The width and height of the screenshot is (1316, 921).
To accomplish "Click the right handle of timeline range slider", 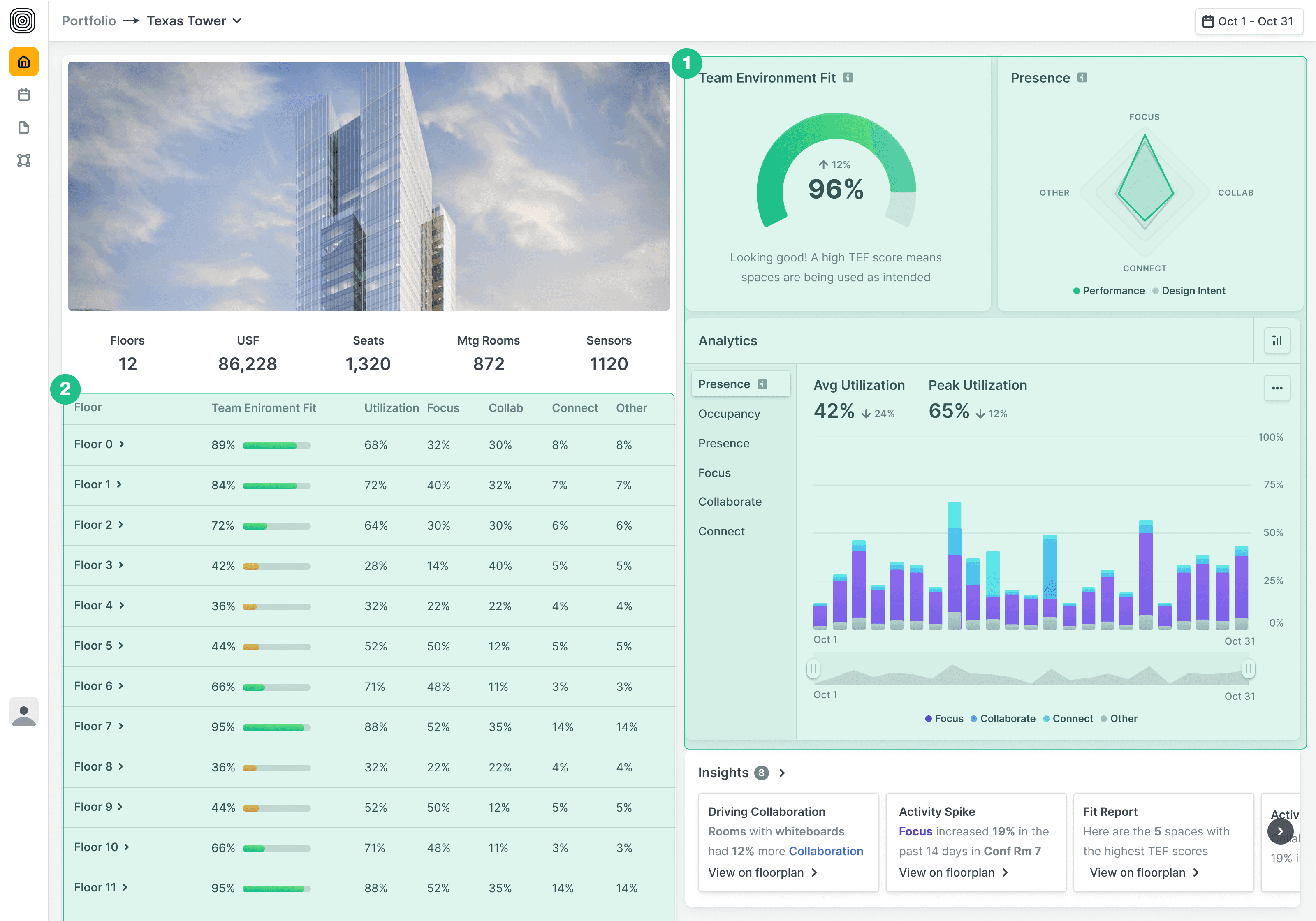I will [1248, 669].
